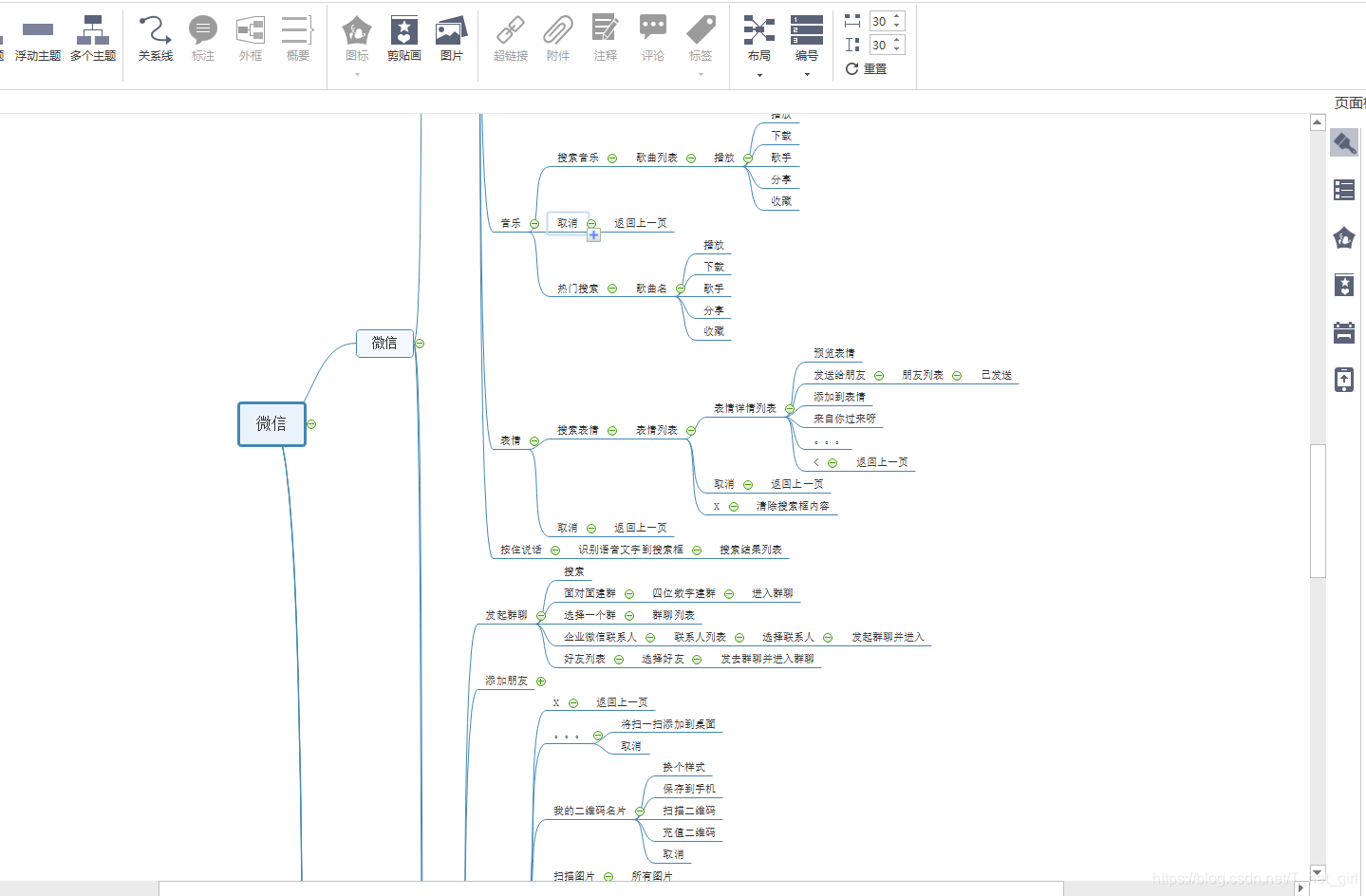Click the vertical scrollbar down arrow
1366x896 pixels.
point(1318,872)
